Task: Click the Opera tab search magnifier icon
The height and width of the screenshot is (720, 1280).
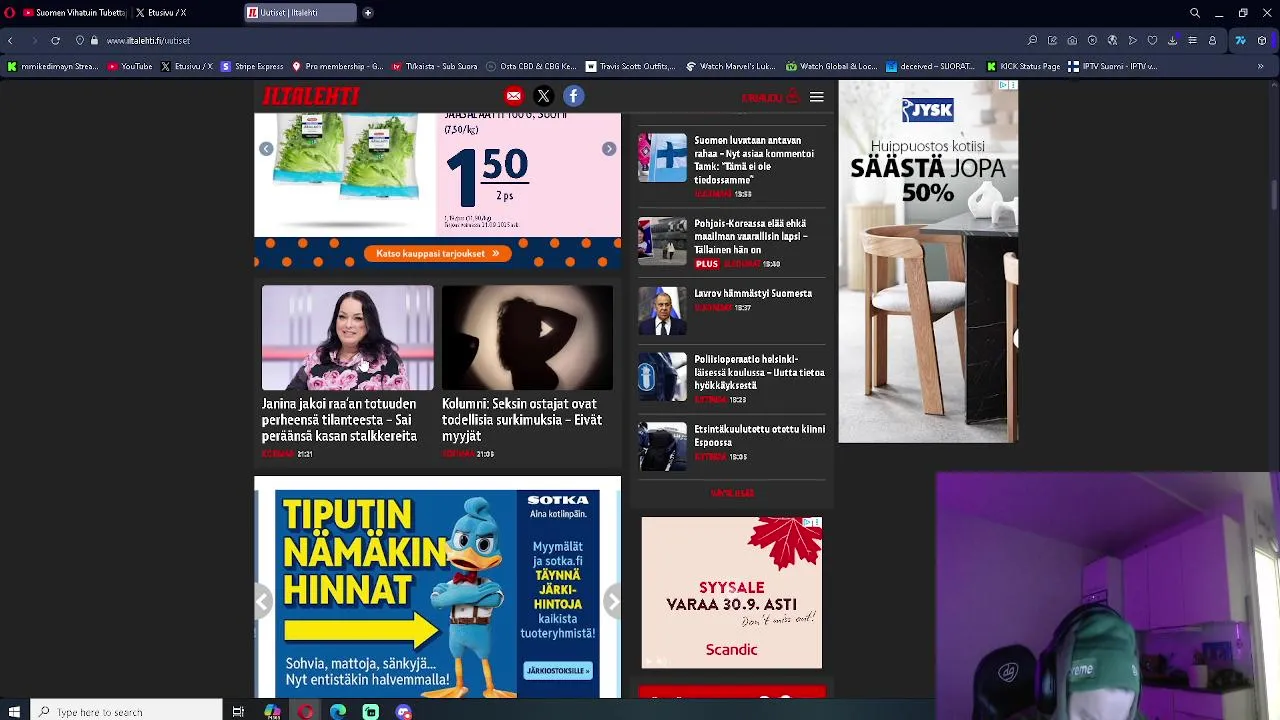Action: pos(1195,13)
